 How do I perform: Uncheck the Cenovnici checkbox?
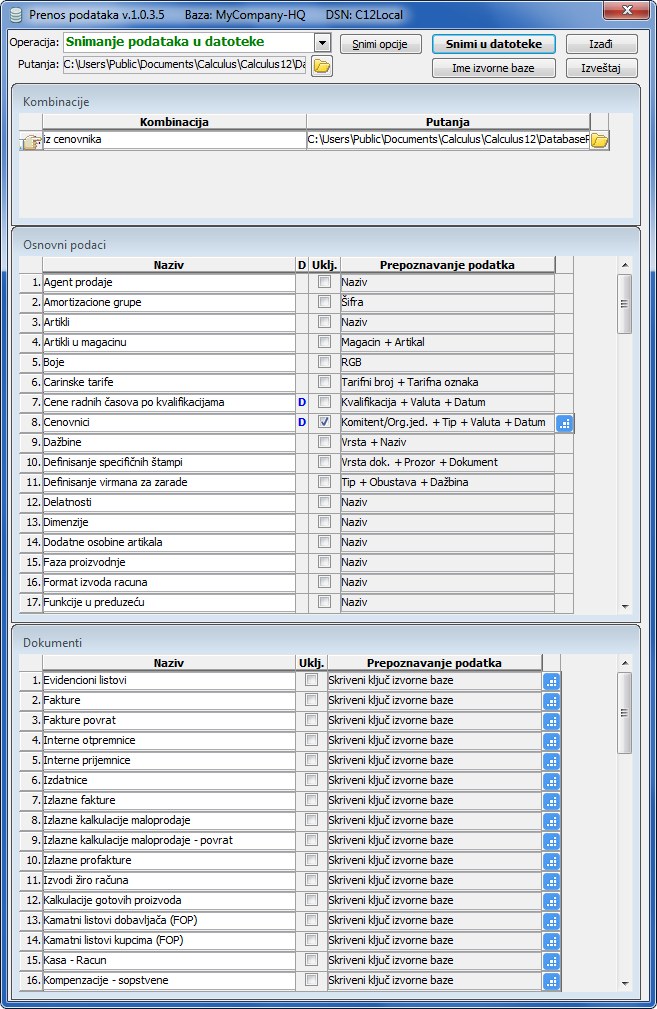click(324, 422)
